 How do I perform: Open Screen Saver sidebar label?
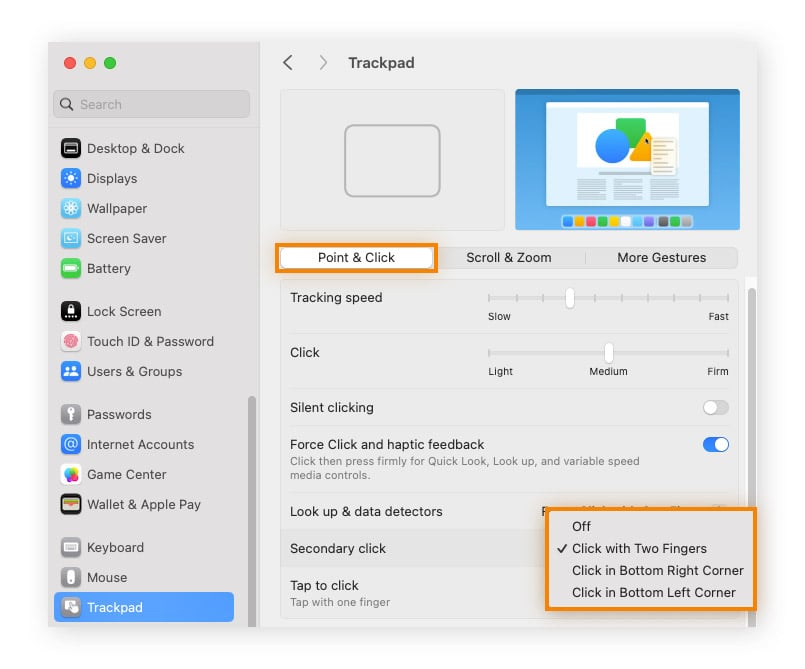127,238
